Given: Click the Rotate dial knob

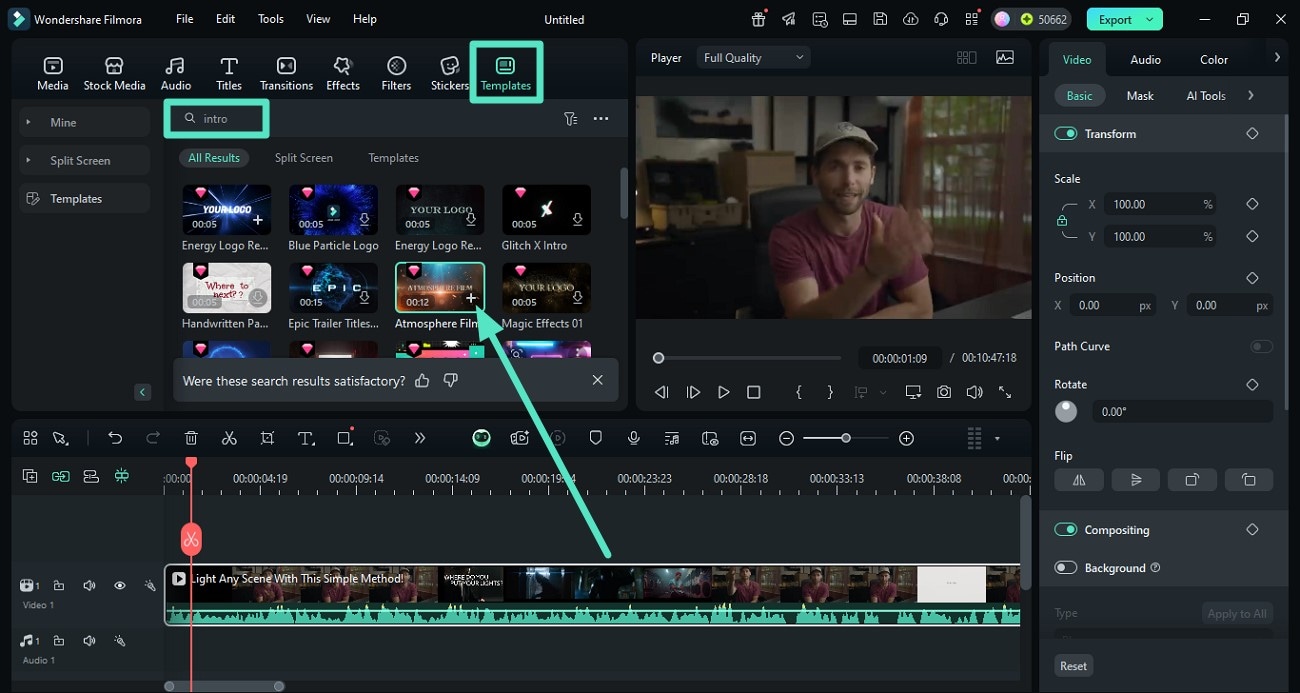Looking at the screenshot, I should pyautogui.click(x=1066, y=411).
